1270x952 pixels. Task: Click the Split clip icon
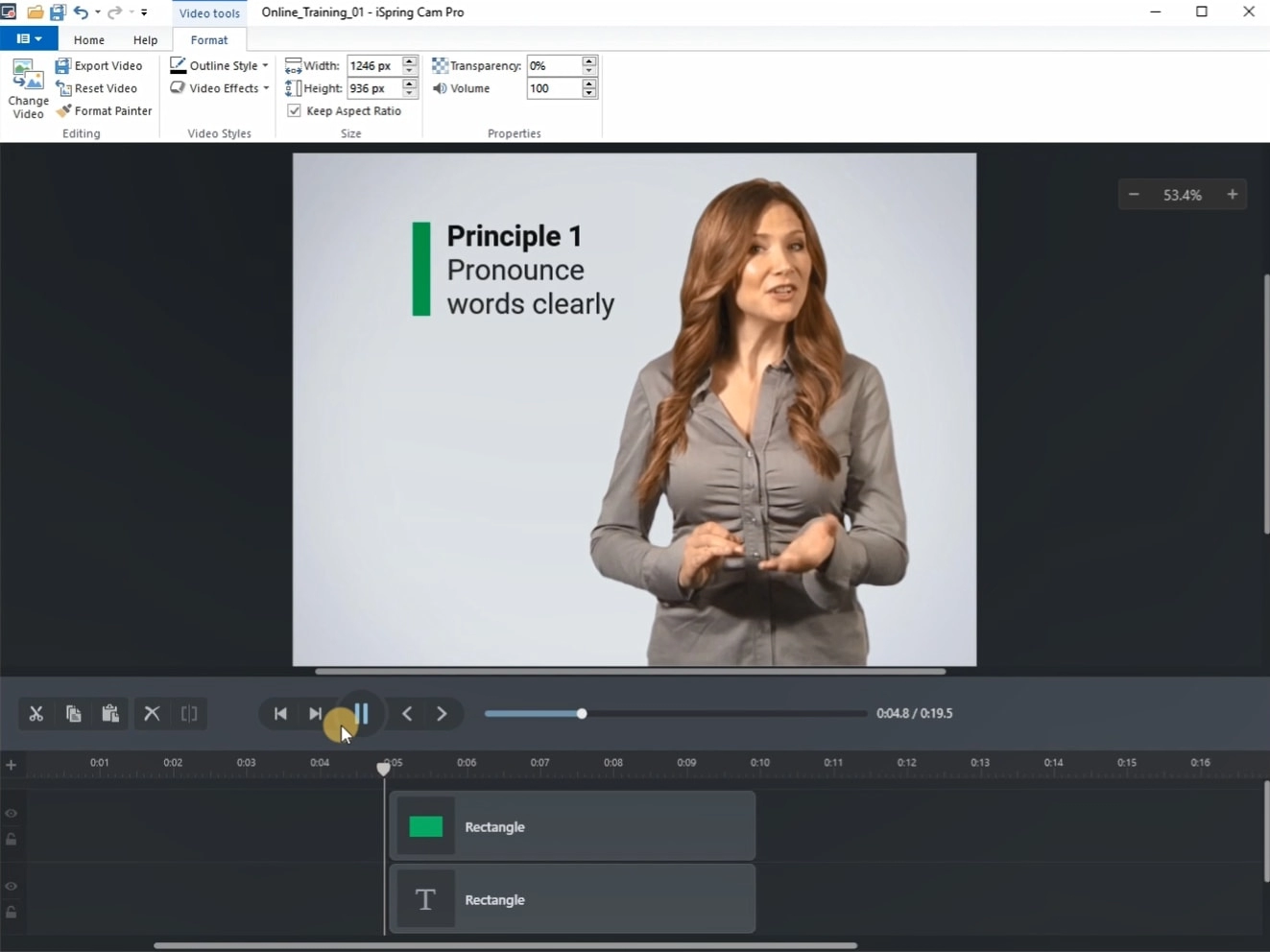189,714
